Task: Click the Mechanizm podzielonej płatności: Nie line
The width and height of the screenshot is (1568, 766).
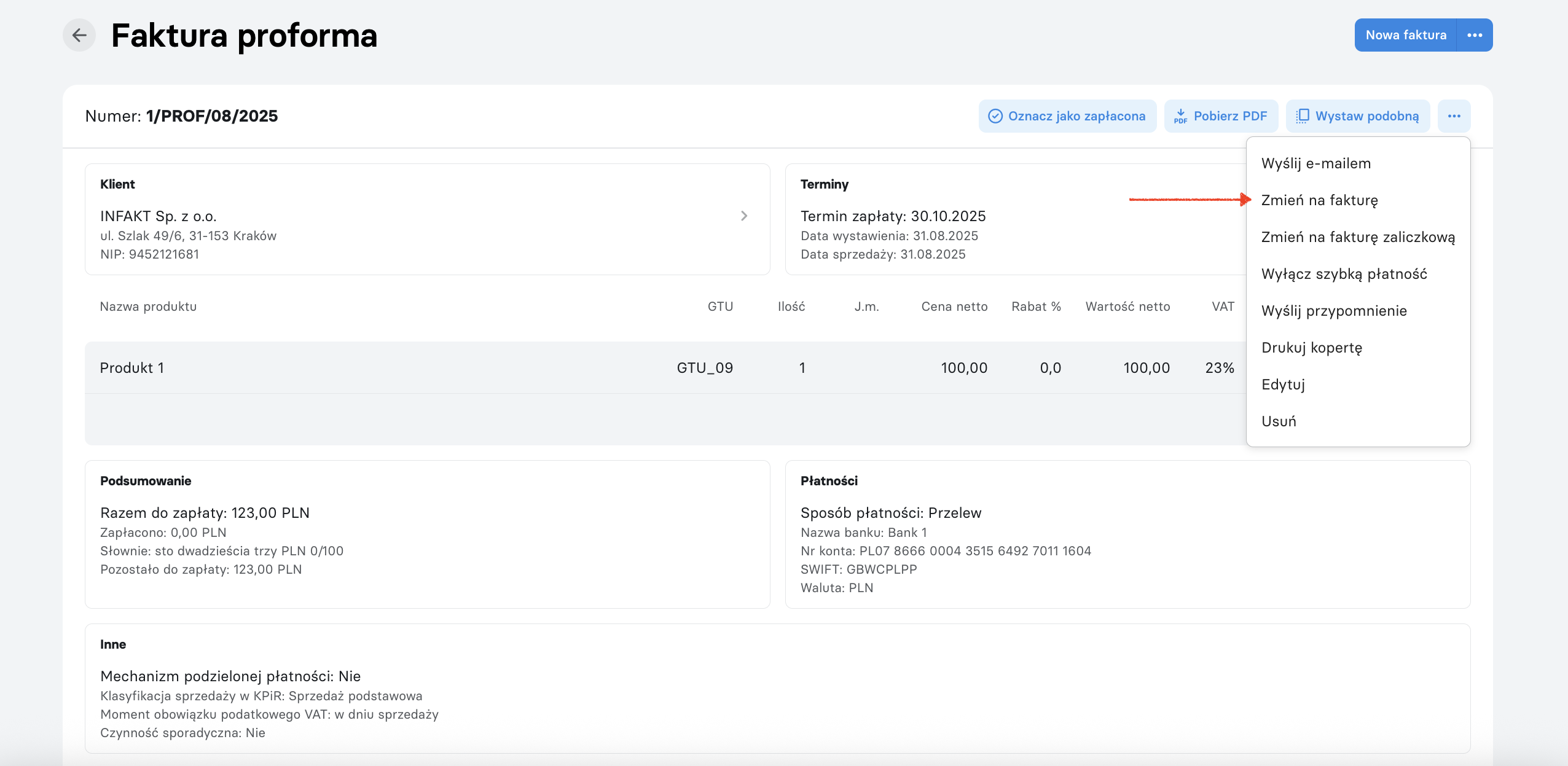Action: click(x=230, y=676)
